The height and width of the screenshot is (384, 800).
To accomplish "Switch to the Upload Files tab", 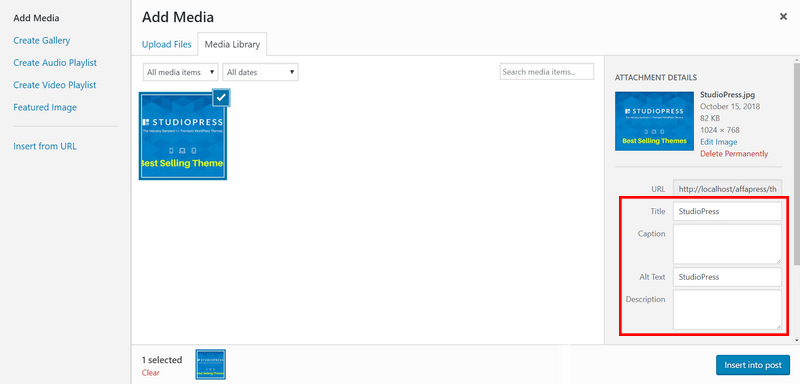I will pos(167,44).
